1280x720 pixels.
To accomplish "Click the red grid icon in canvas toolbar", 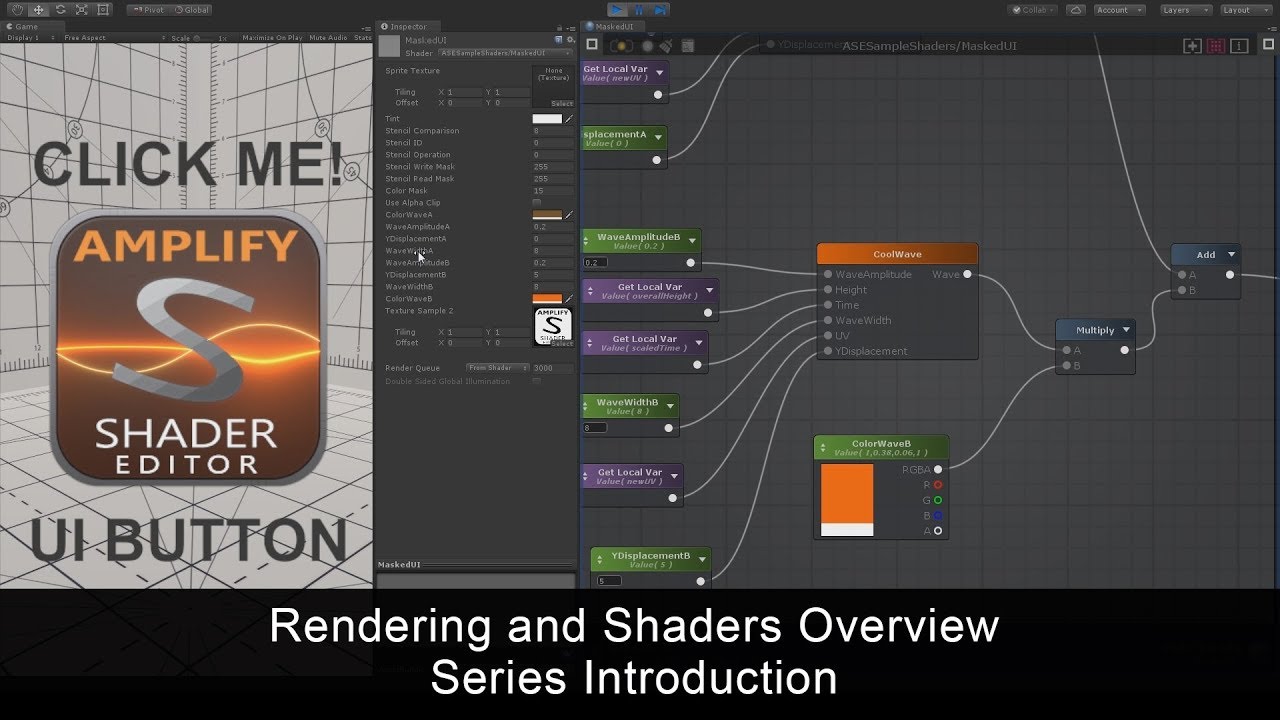I will click(1216, 46).
